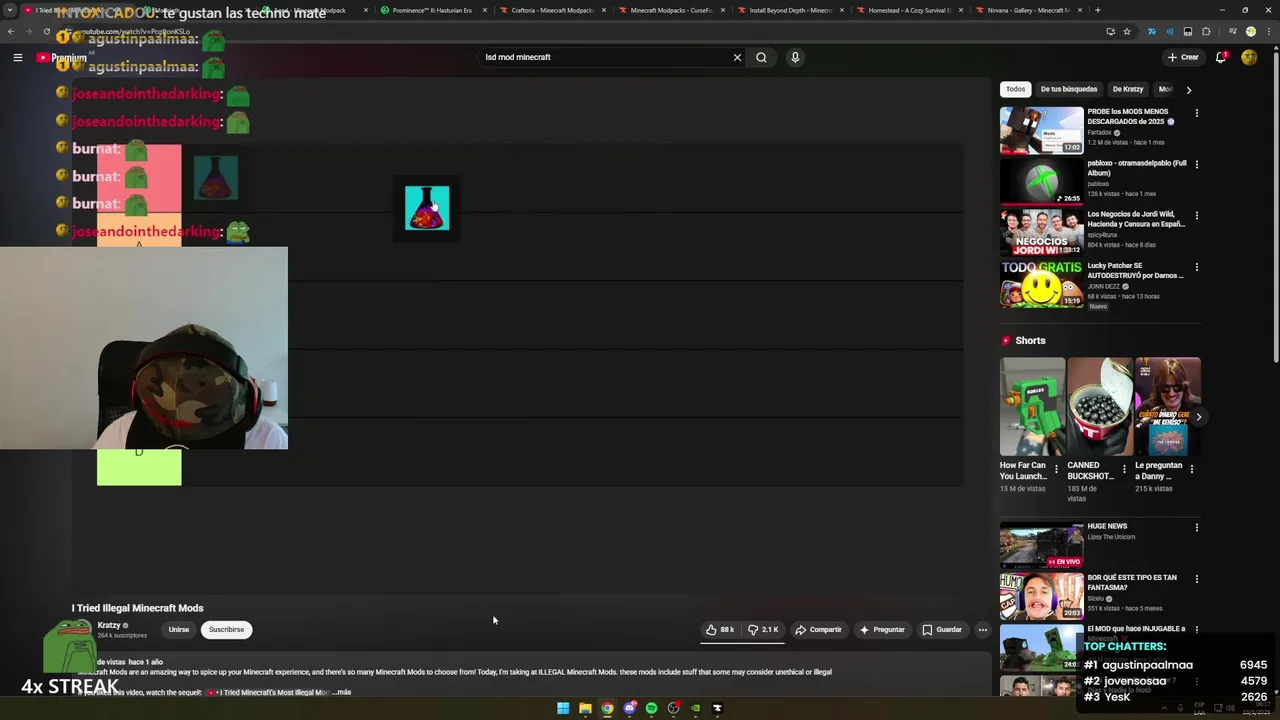The height and width of the screenshot is (720, 1280).
Task: Click the like button showing 88k
Action: 720,629
